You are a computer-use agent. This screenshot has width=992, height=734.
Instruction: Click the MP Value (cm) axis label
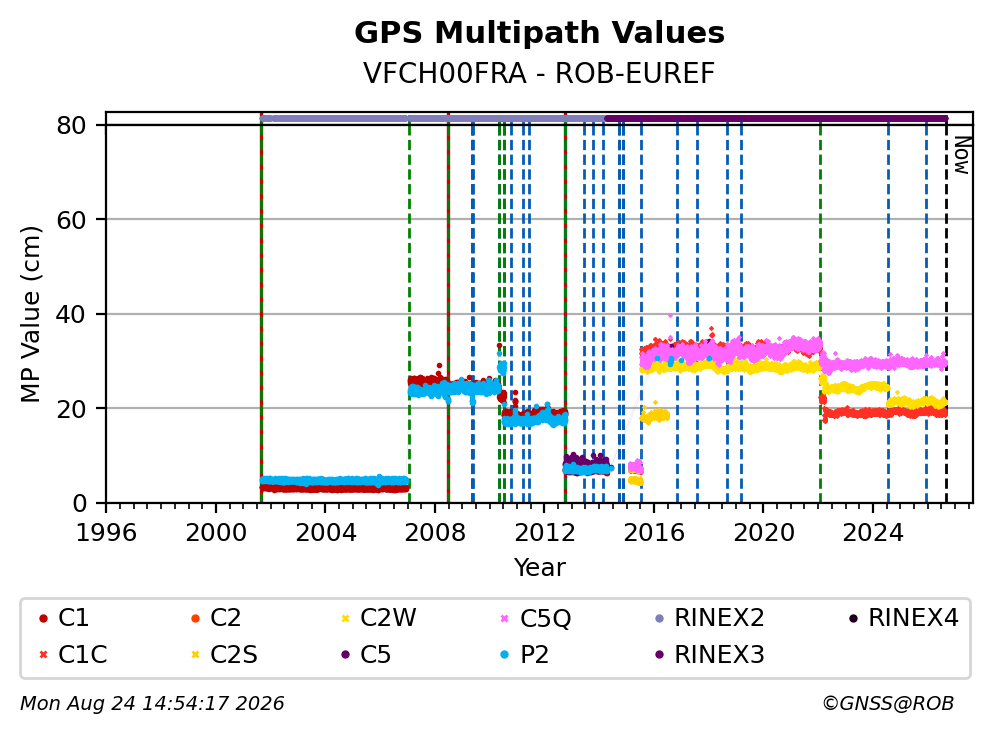[x=30, y=314]
